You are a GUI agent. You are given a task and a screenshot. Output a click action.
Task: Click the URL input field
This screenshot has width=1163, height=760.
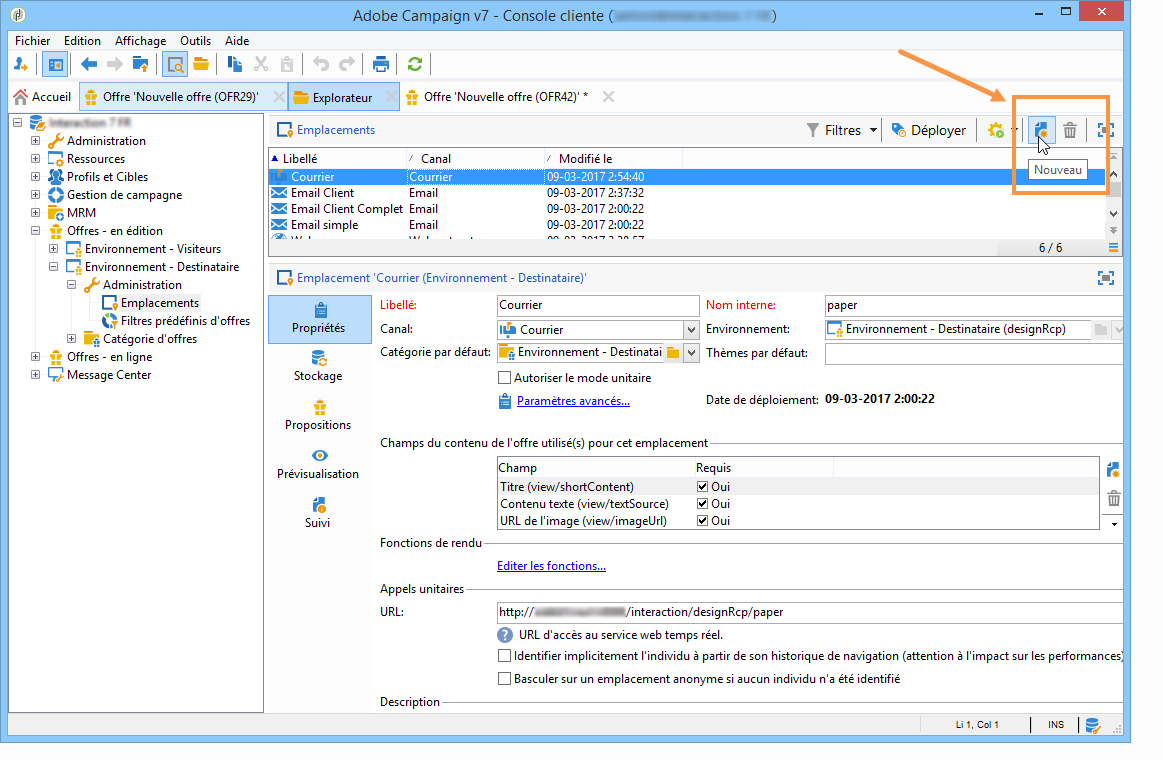(809, 612)
